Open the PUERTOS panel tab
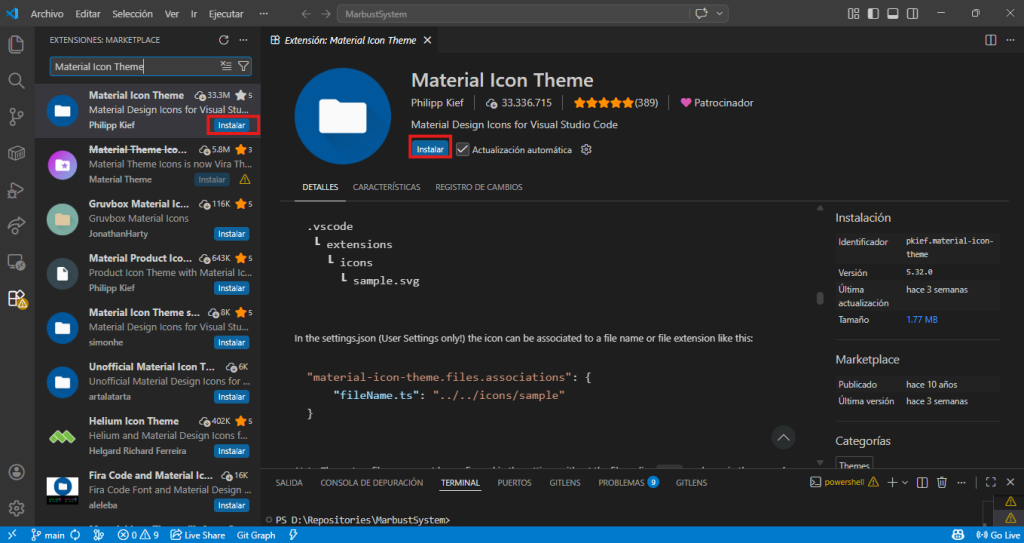Viewport: 1024px width, 543px height. 515,483
